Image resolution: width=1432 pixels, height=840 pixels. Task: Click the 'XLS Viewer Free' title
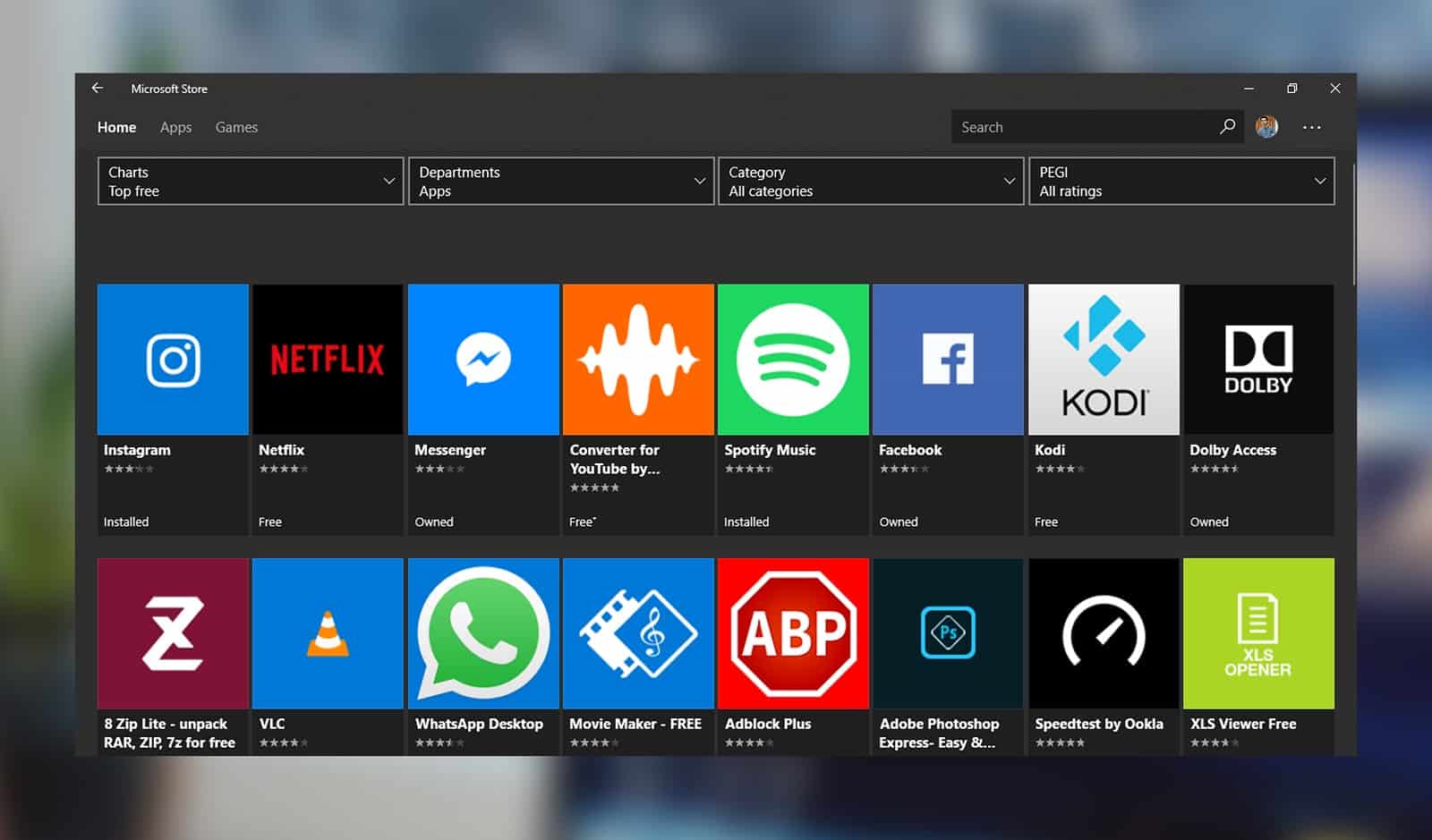(x=1243, y=724)
